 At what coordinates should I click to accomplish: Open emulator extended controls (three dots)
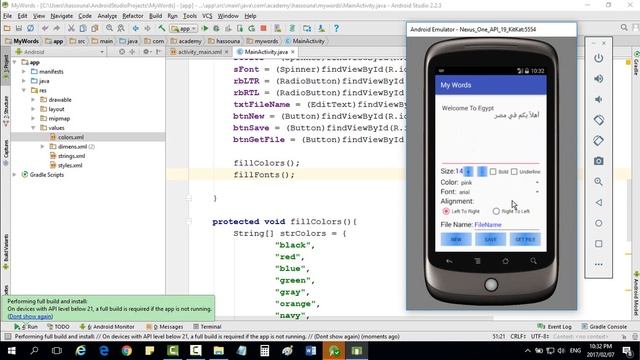pyautogui.click(x=598, y=264)
